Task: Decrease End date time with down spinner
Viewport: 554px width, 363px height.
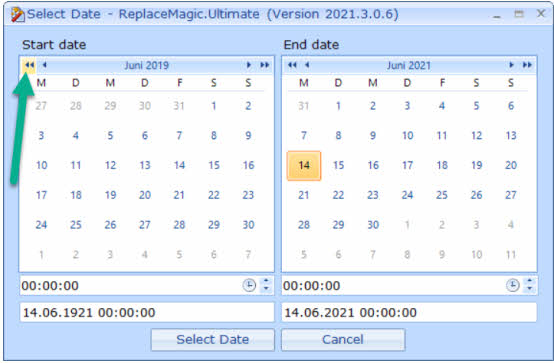Action: pos(529,289)
